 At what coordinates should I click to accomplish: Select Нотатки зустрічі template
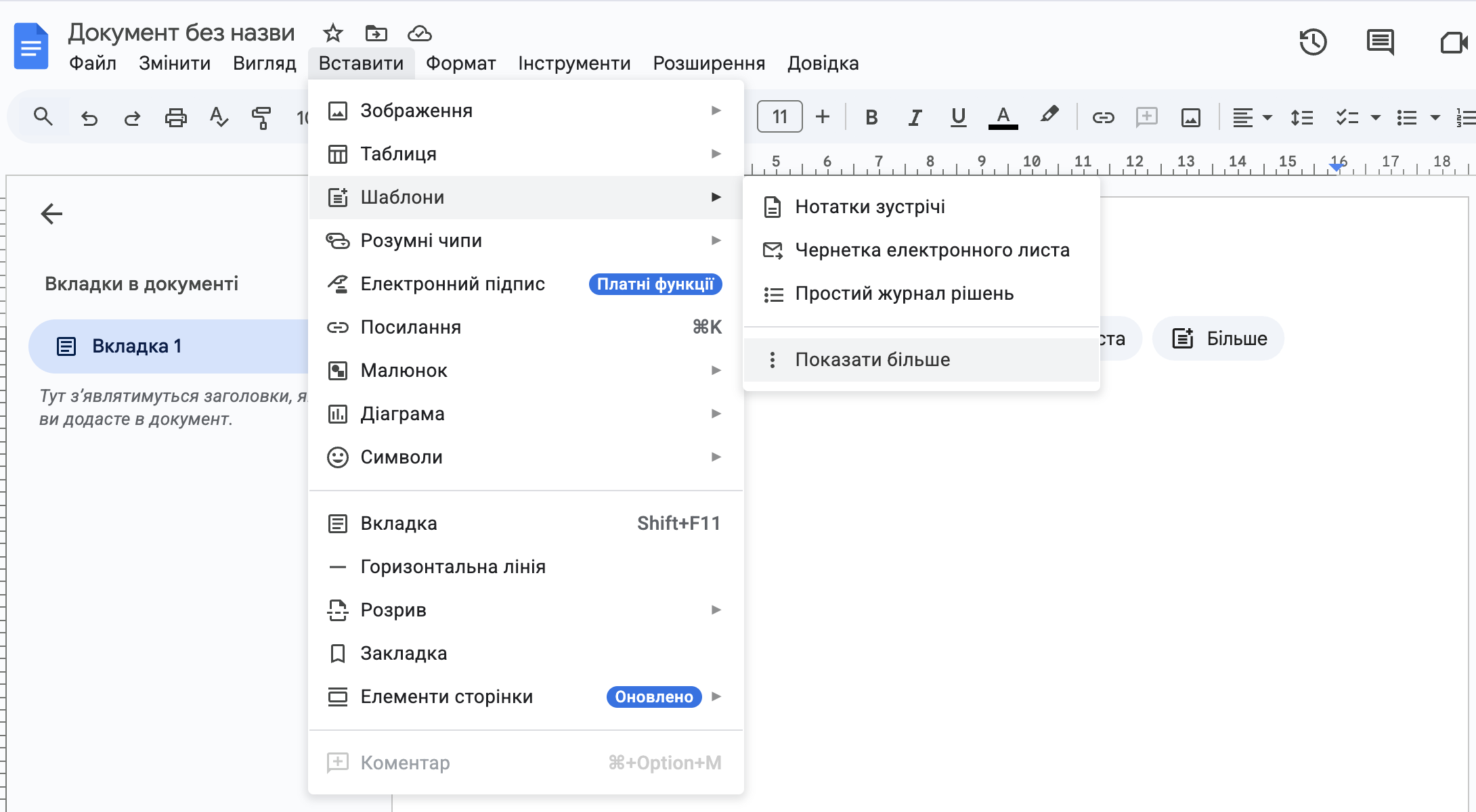[x=870, y=206]
